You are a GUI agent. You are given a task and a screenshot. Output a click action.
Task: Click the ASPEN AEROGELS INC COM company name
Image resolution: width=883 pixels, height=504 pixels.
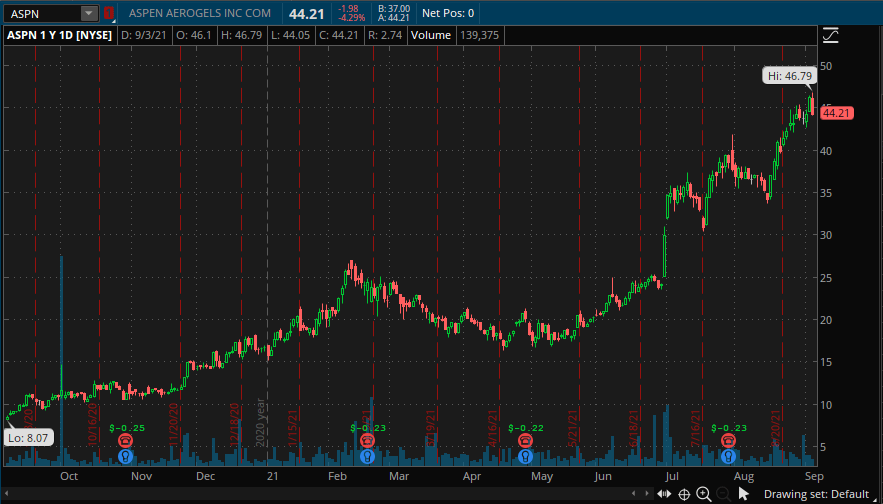point(199,13)
